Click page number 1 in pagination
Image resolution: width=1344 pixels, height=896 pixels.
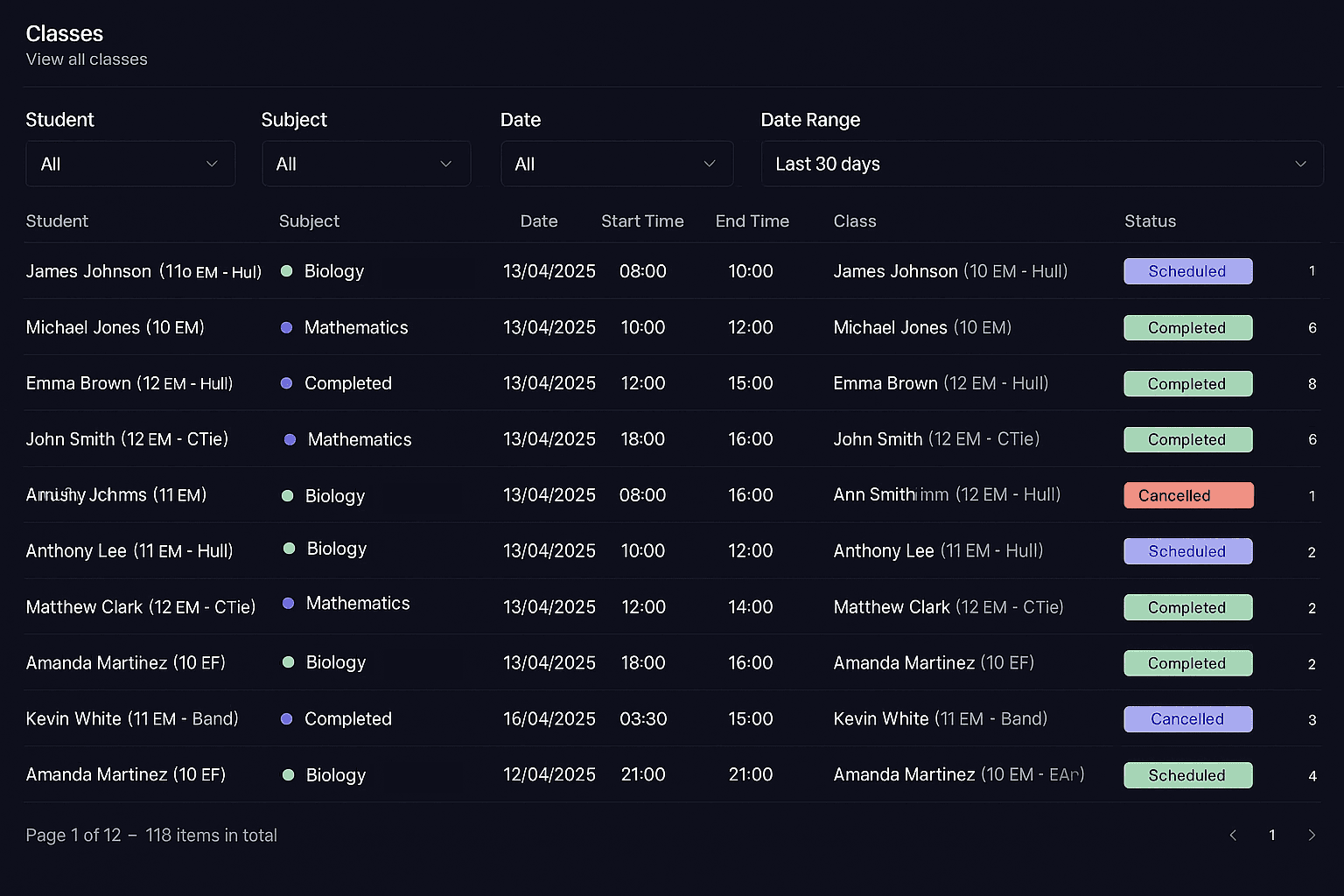tap(1271, 836)
